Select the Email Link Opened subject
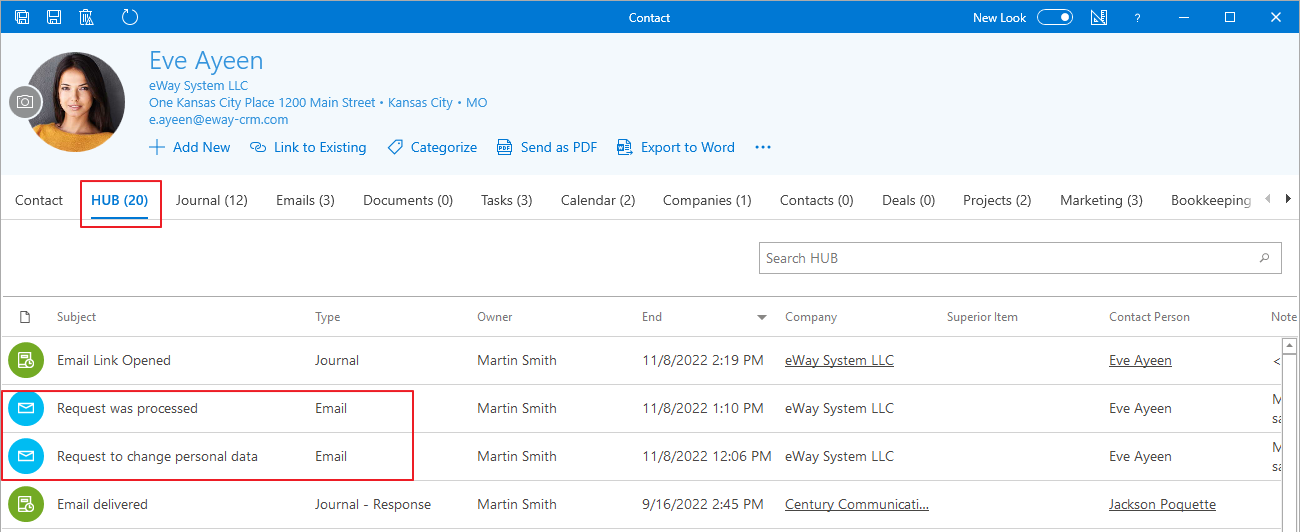1300x532 pixels. point(114,360)
